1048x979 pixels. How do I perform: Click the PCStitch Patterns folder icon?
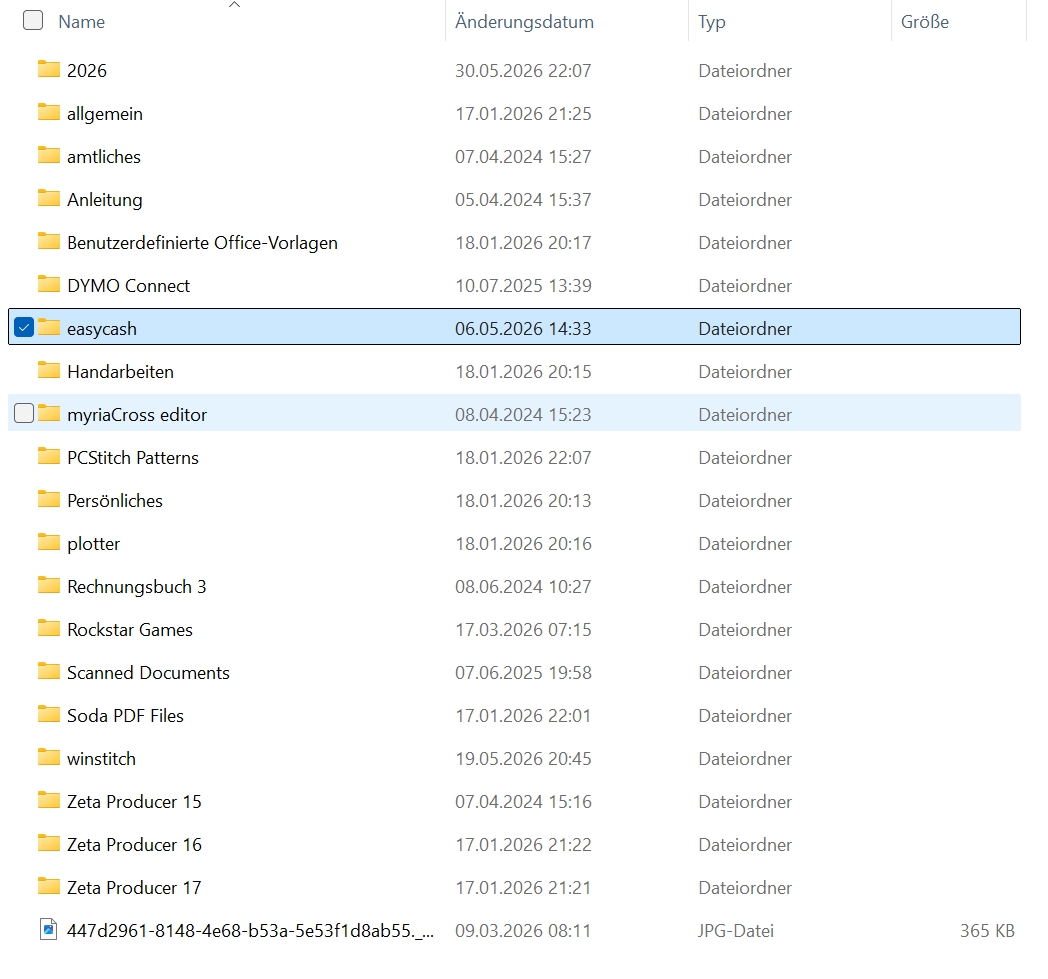point(49,456)
